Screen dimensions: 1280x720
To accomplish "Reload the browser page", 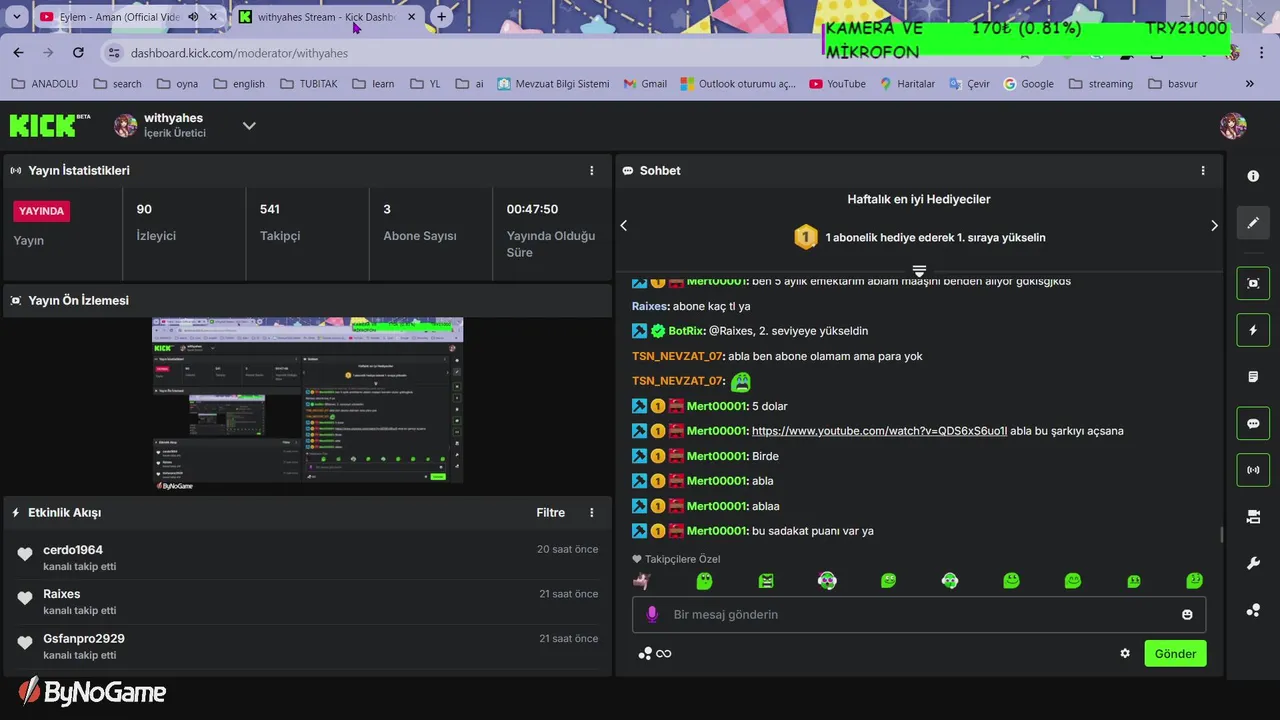I will coord(79,53).
